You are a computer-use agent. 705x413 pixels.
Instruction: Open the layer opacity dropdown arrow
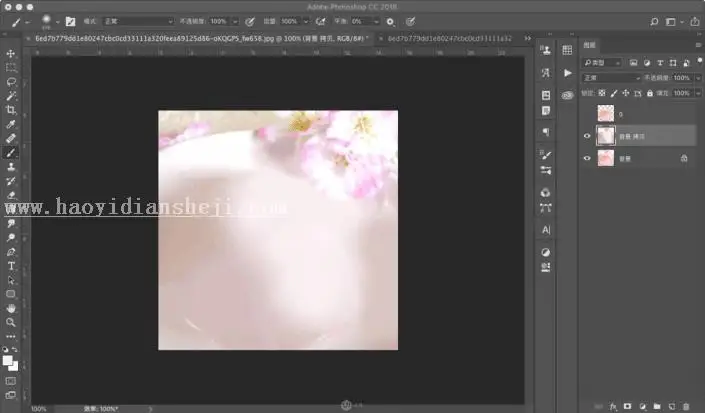point(698,78)
